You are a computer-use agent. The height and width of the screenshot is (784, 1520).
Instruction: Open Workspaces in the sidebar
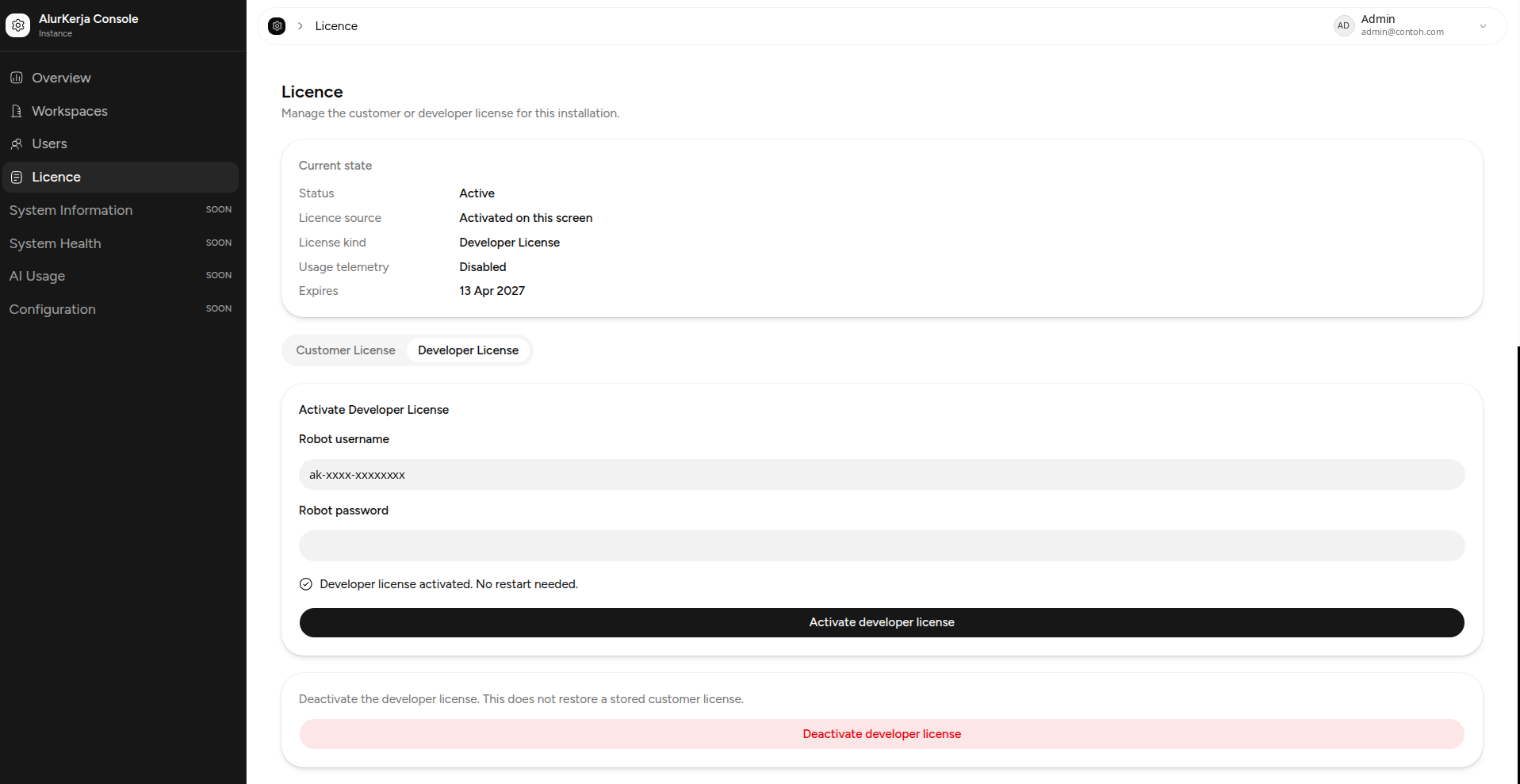coord(121,111)
